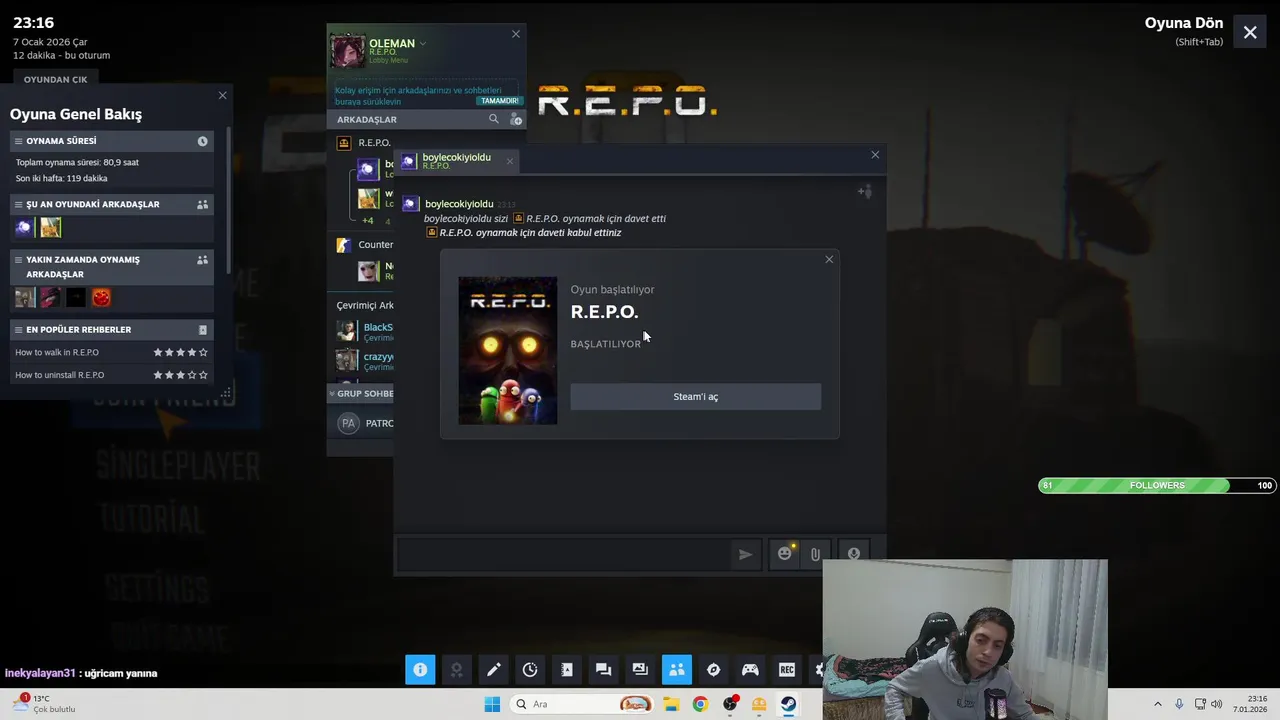The image size is (1280, 720).
Task: Click the Counter-Strike group icon in friends list
Action: (x=344, y=244)
